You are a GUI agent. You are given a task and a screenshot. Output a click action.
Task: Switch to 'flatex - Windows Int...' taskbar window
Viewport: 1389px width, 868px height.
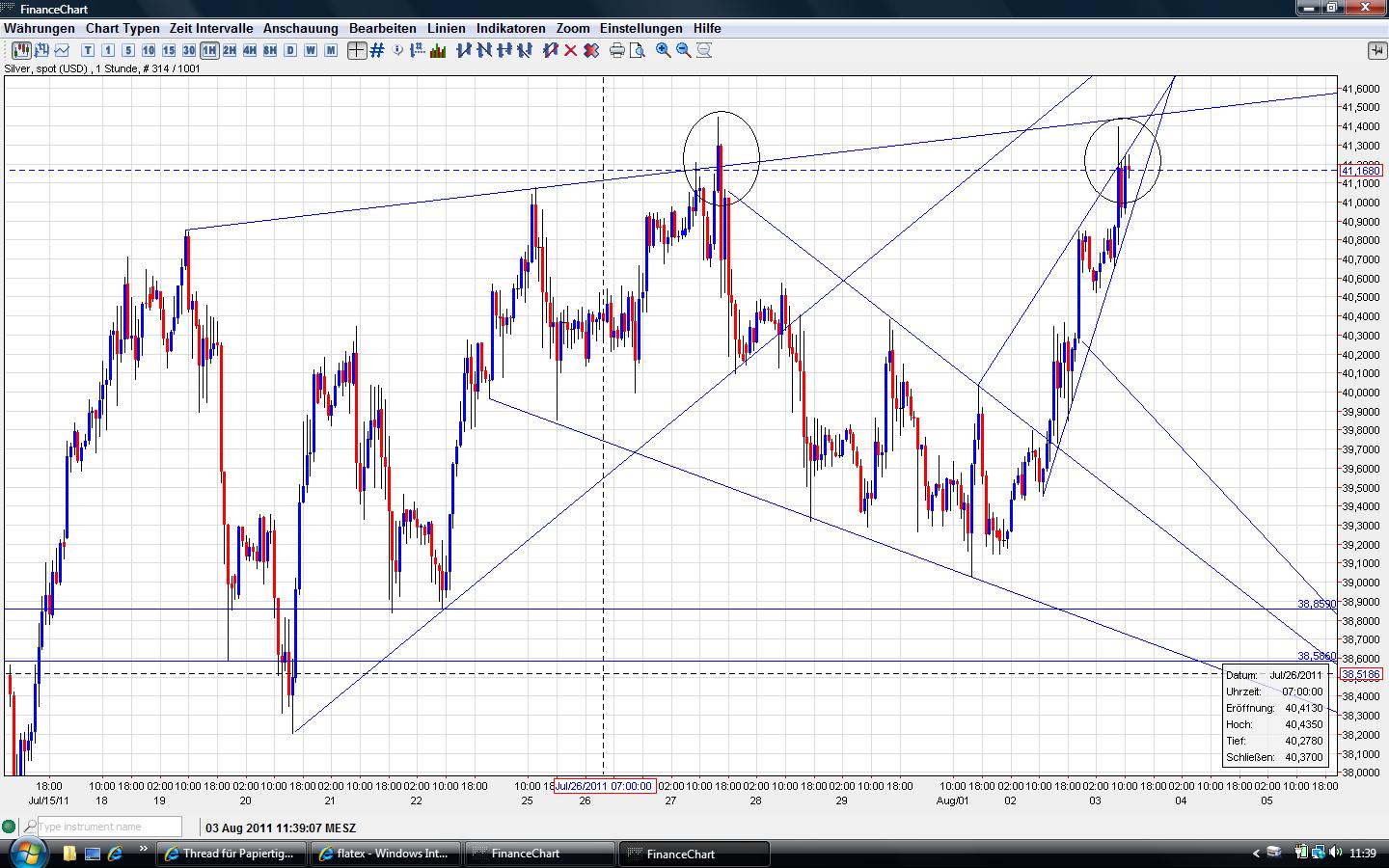coord(386,854)
